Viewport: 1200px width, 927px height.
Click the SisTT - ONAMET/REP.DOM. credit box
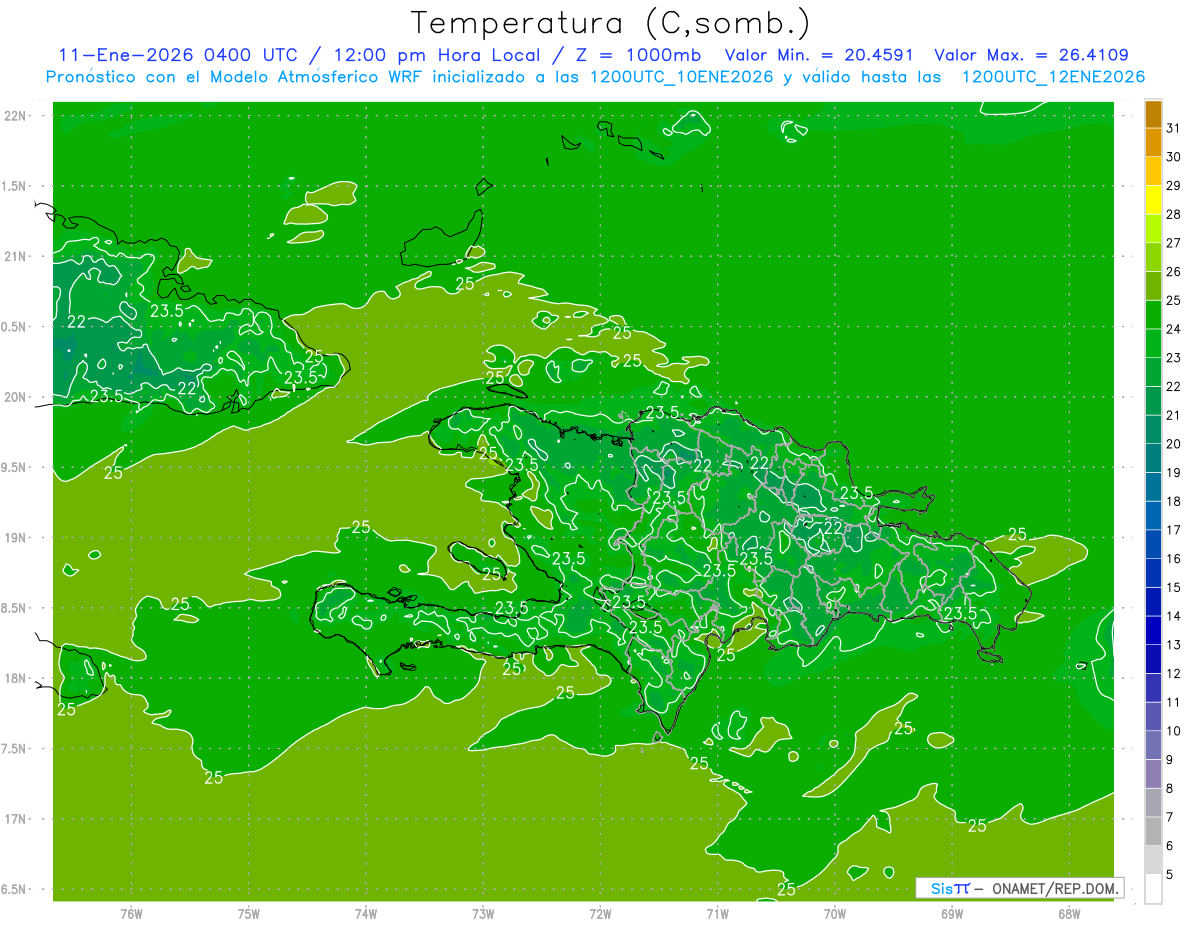[1019, 888]
